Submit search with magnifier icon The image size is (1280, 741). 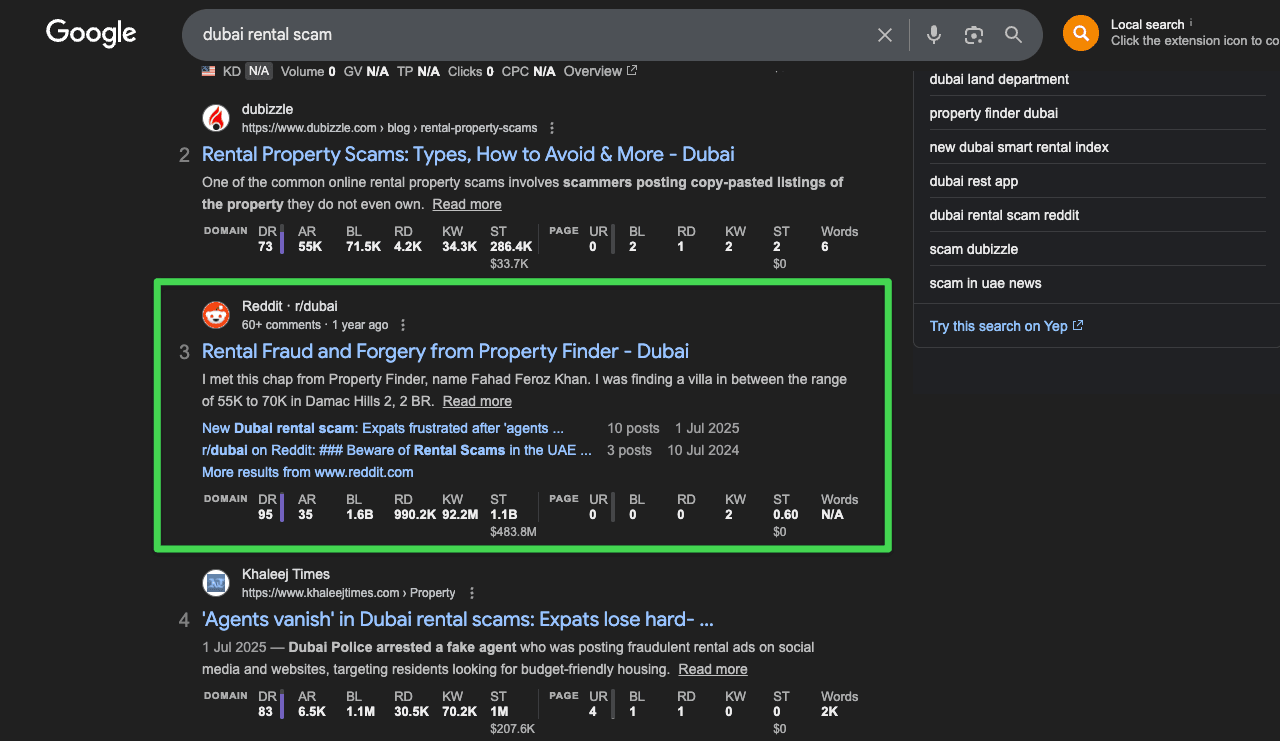[x=1013, y=35]
